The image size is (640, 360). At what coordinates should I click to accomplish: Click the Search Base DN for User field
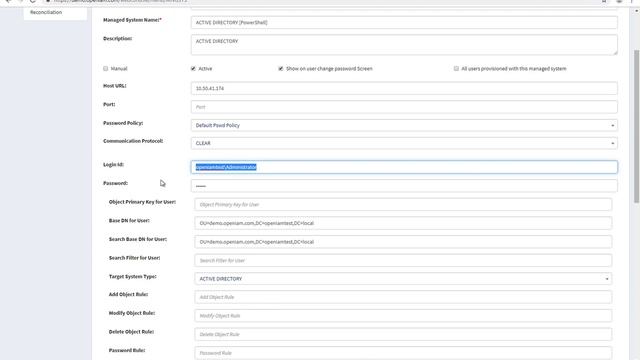403,242
